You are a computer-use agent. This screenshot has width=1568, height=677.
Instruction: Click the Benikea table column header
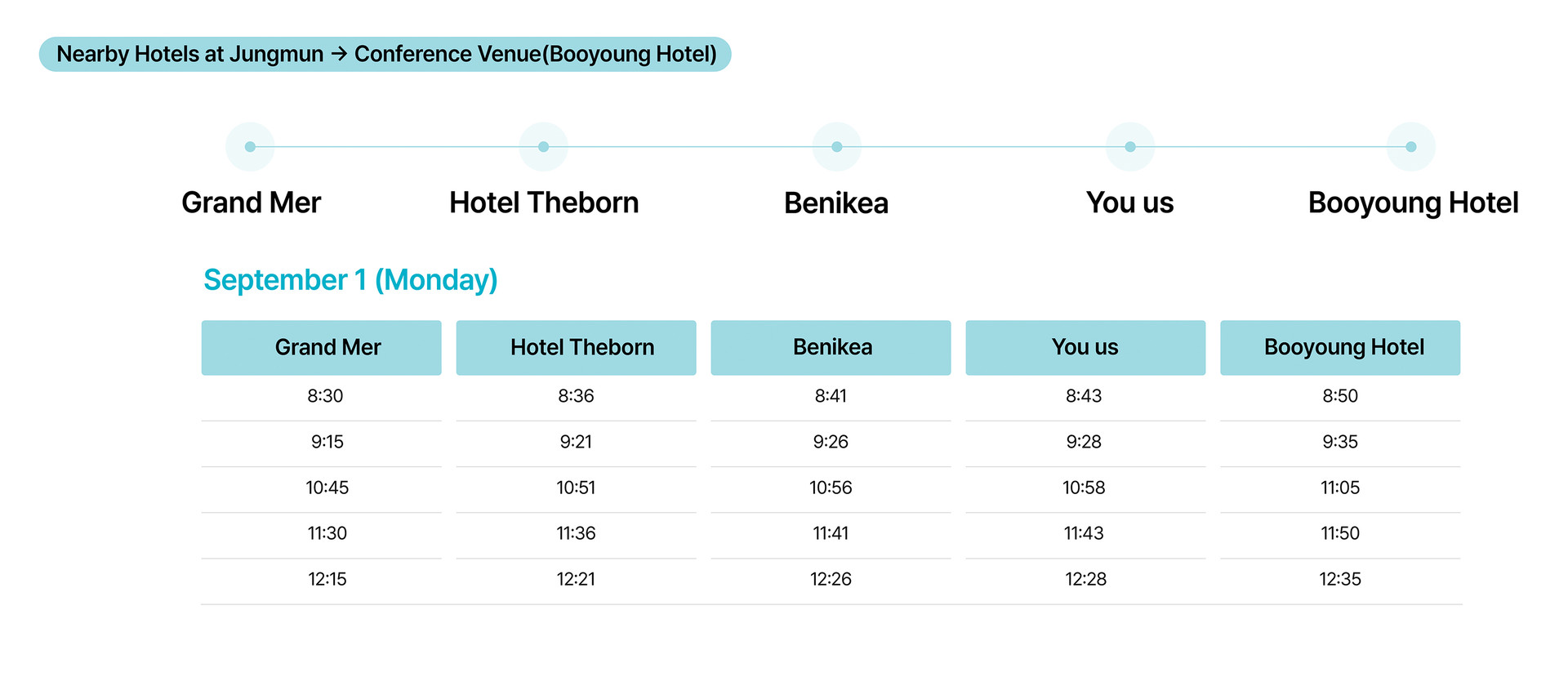click(x=831, y=348)
